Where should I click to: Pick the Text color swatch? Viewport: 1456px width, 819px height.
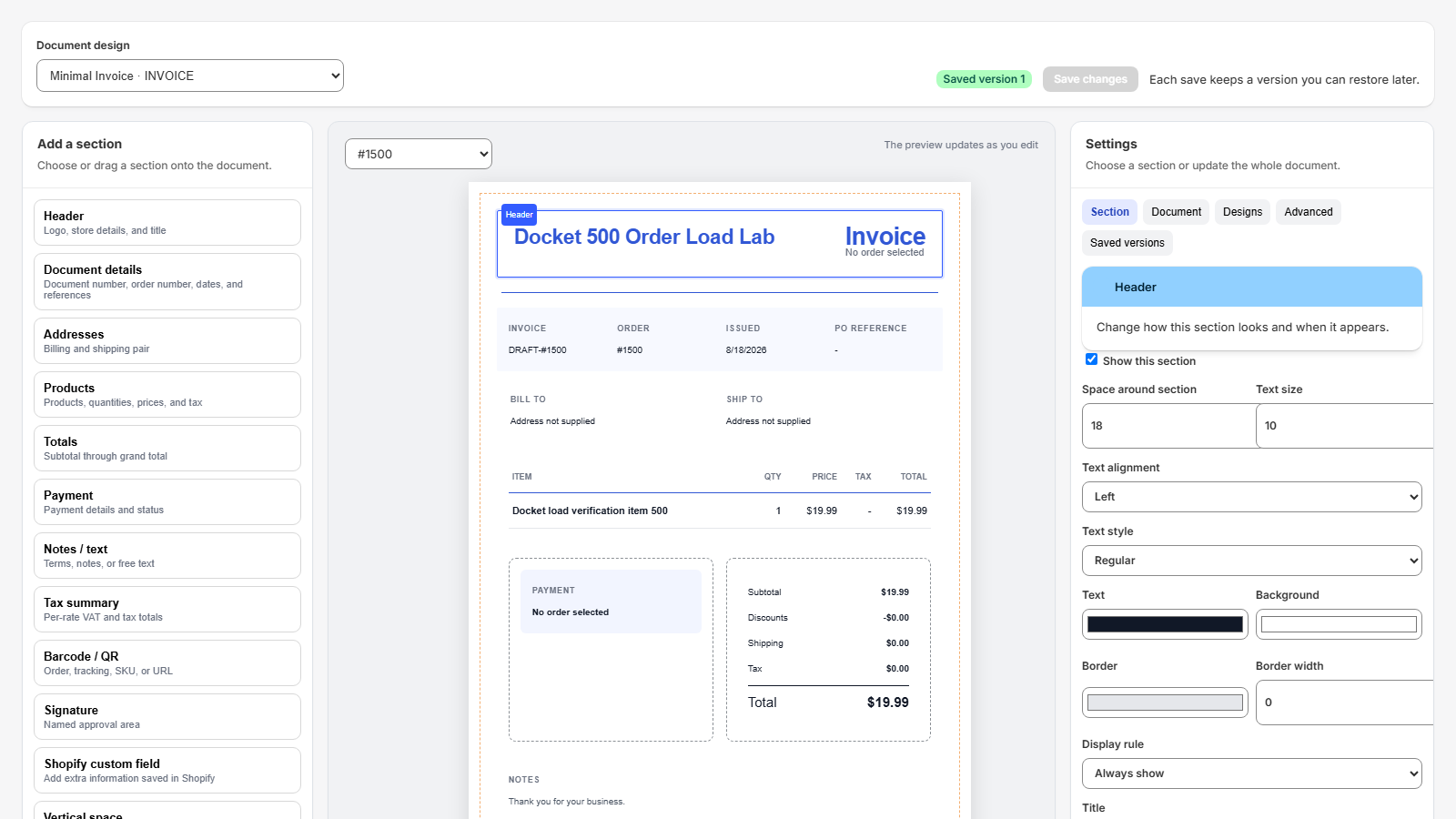coord(1165,624)
